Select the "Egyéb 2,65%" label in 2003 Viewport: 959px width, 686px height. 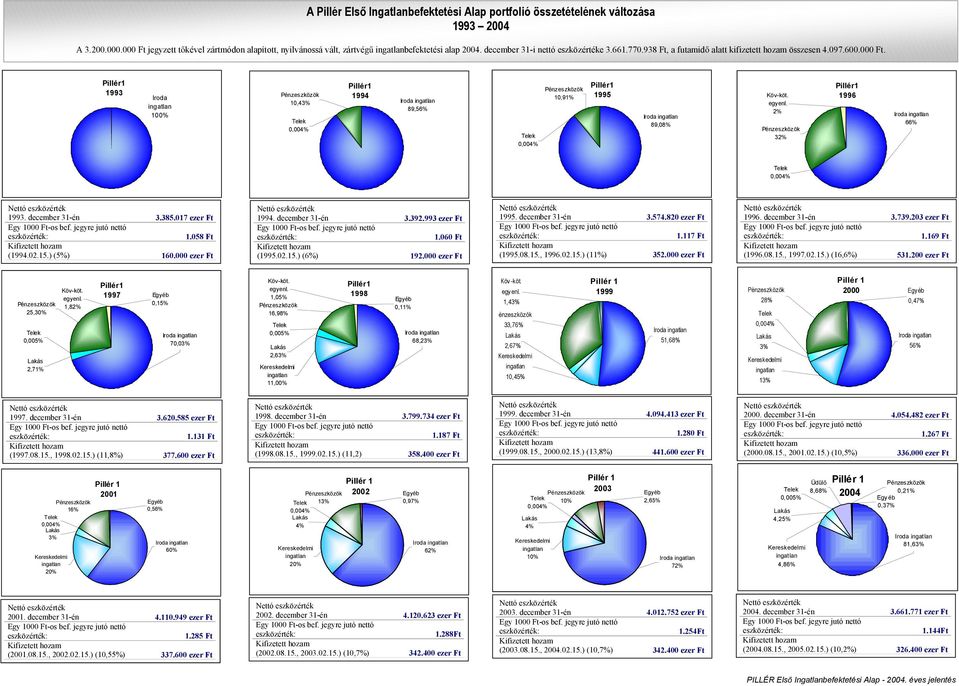[651, 496]
